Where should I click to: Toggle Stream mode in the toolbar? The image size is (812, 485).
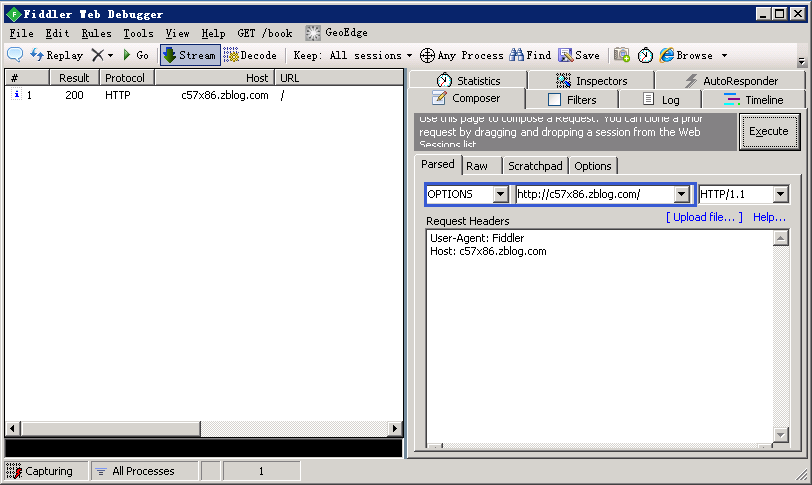[189, 55]
